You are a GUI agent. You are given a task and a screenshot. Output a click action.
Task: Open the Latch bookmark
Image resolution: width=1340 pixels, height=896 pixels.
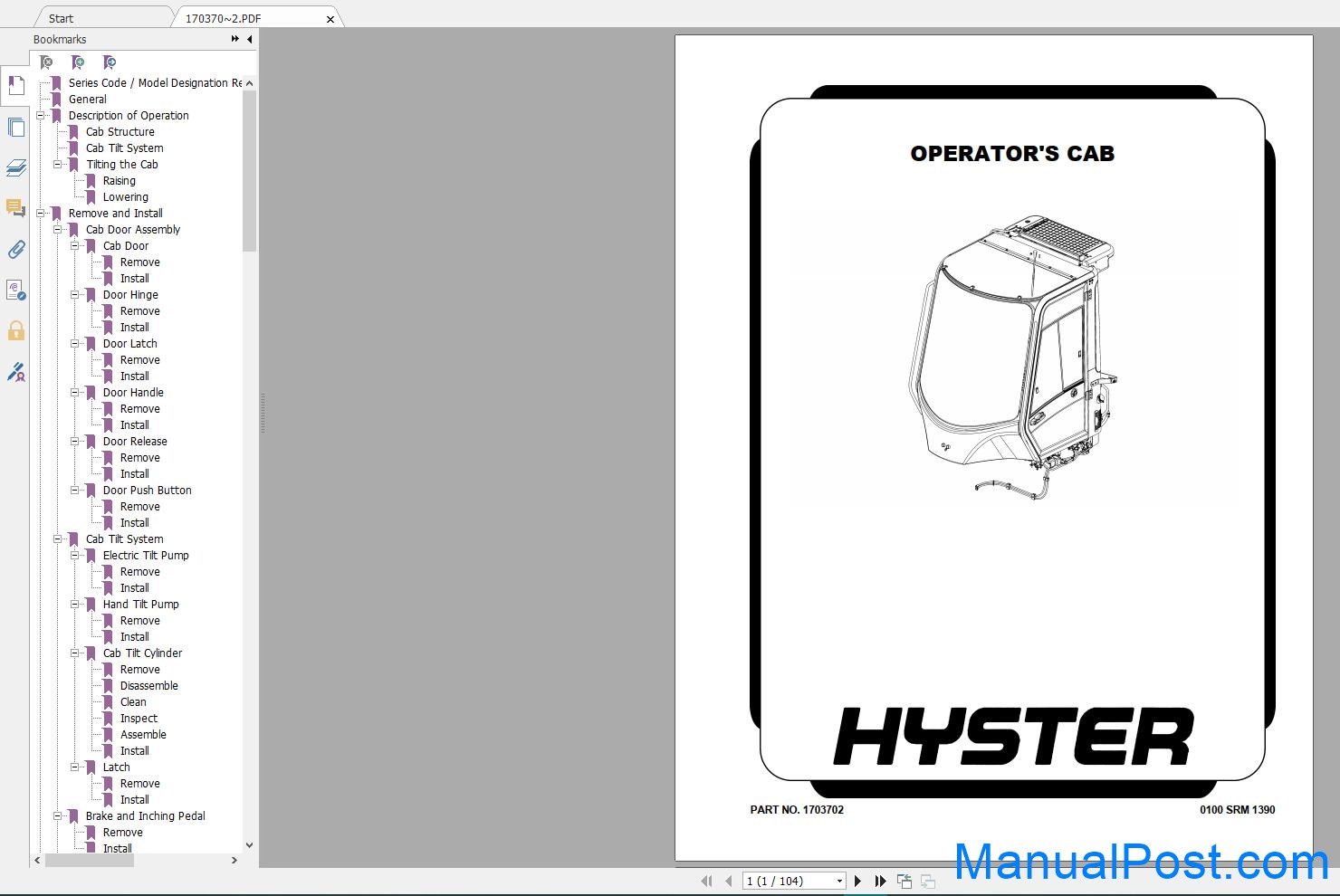[x=116, y=767]
